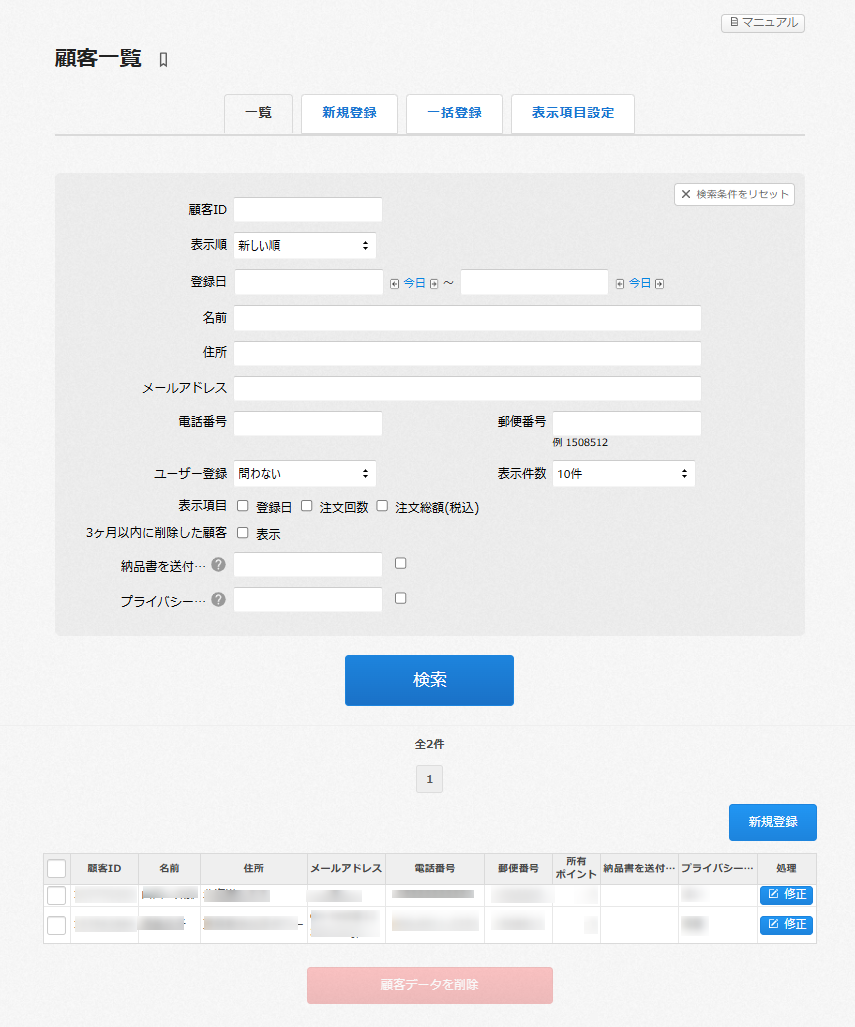This screenshot has width=855, height=1027.
Task: Open the 表示順 sort order dropdown
Action: coord(305,245)
